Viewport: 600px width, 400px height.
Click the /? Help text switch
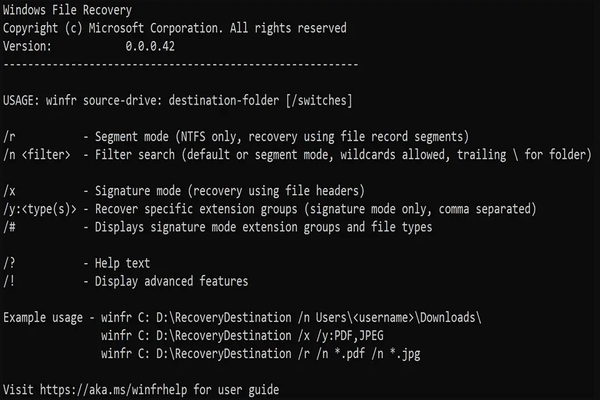click(x=9, y=262)
